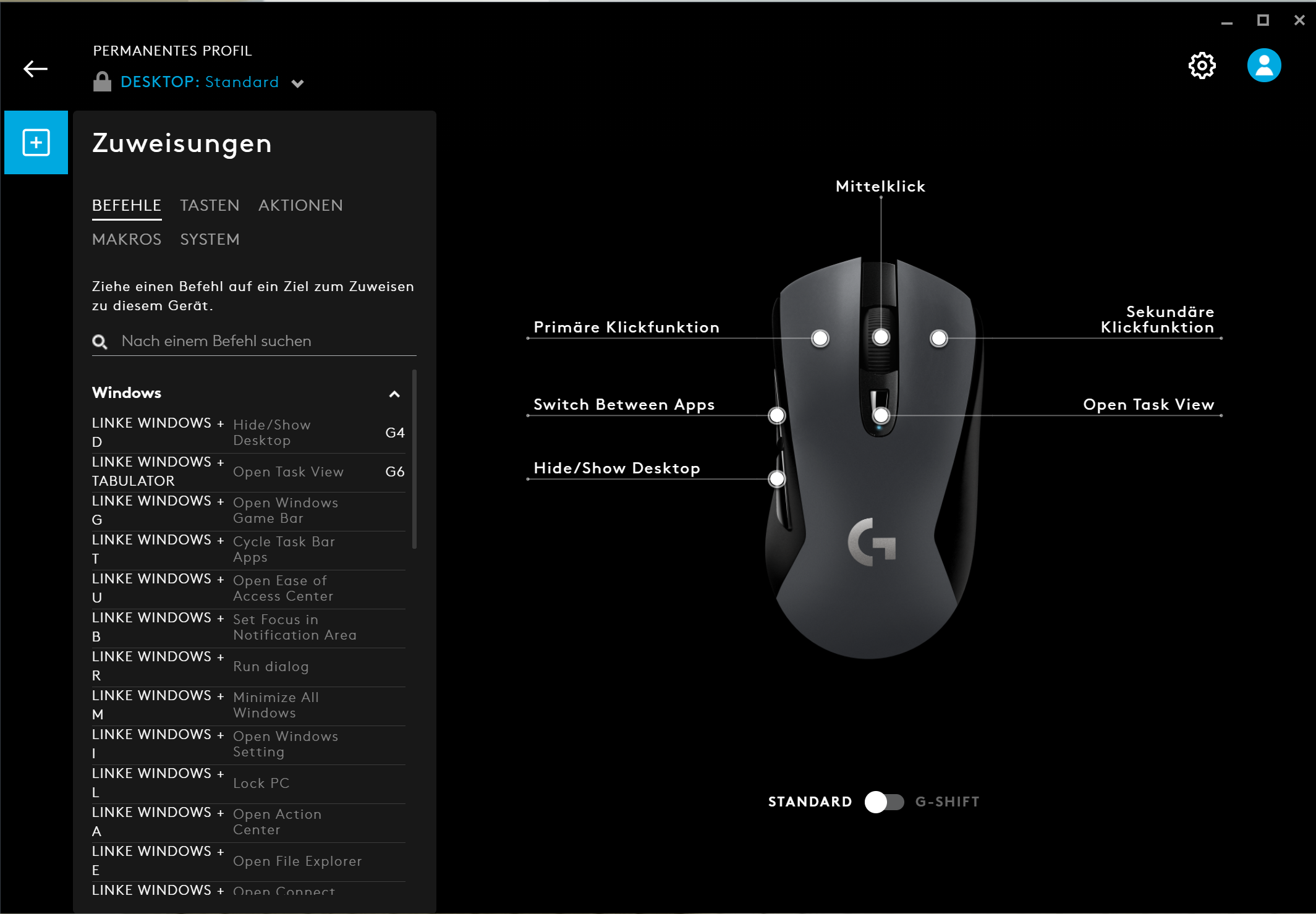Click the profile lock icon

pos(102,82)
